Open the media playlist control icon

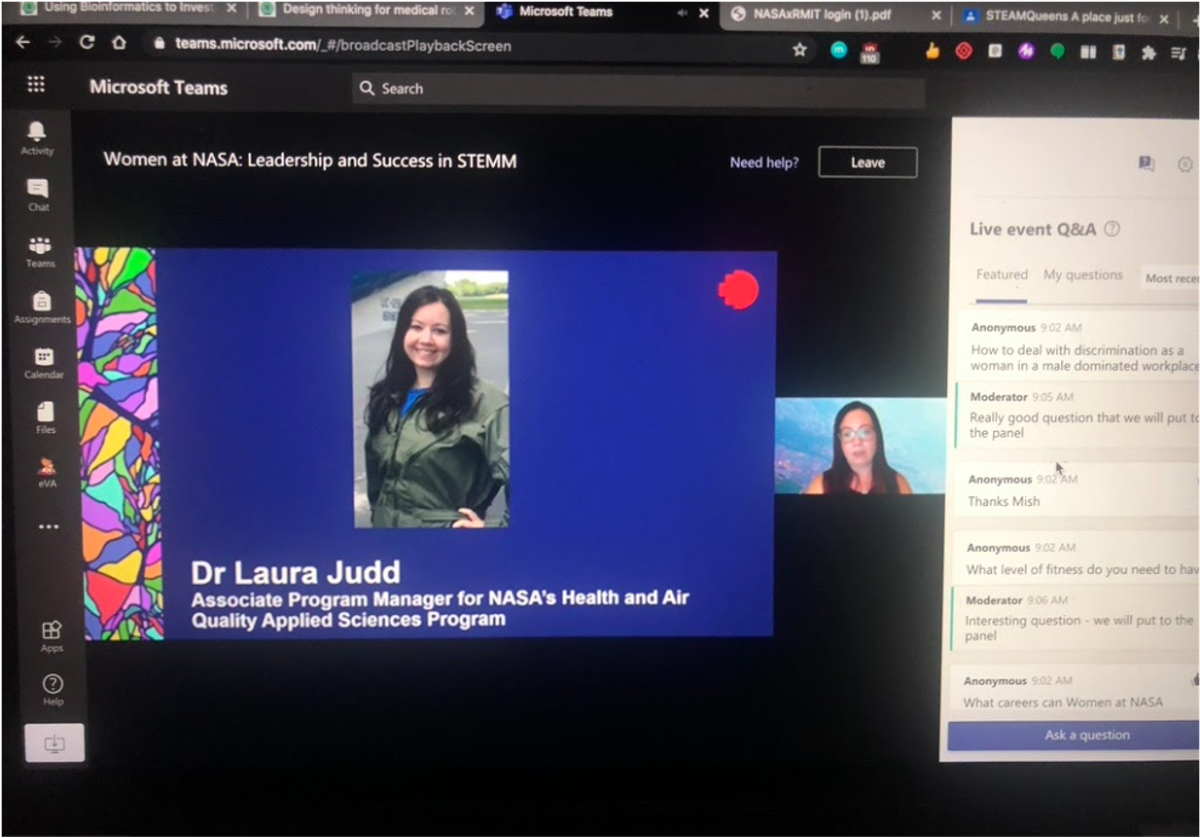(x=1179, y=53)
